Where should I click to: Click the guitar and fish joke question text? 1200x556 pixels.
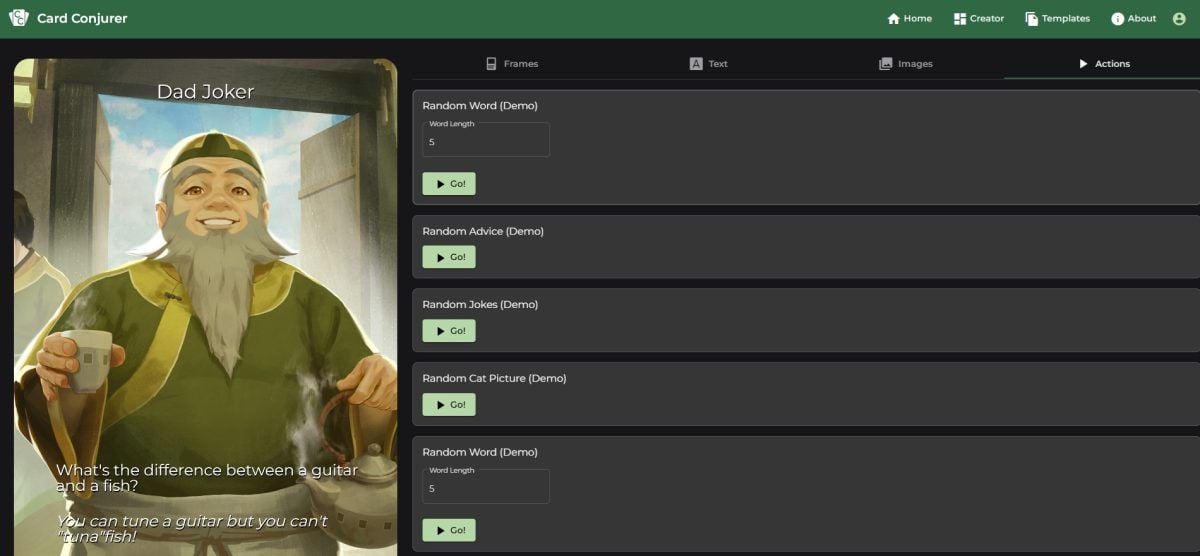pos(206,478)
